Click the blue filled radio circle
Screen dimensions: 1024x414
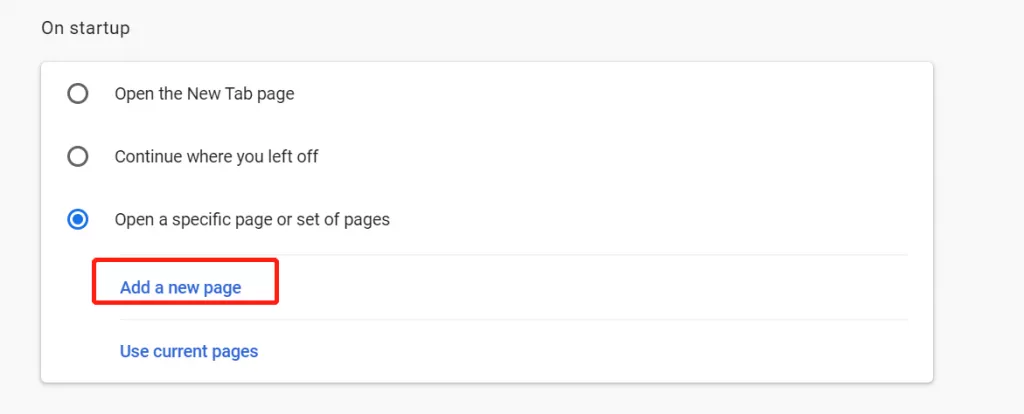click(x=77, y=219)
